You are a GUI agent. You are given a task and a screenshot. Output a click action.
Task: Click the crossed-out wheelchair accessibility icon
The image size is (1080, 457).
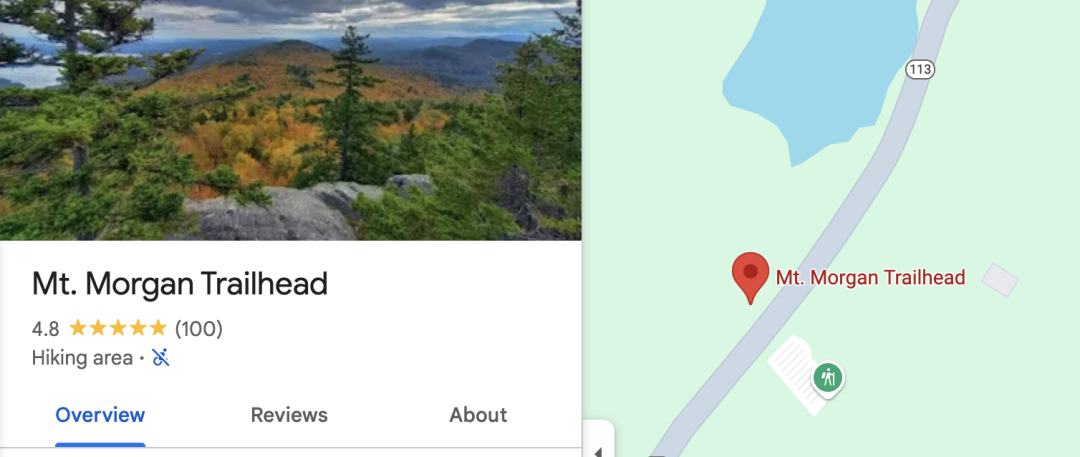(x=160, y=358)
